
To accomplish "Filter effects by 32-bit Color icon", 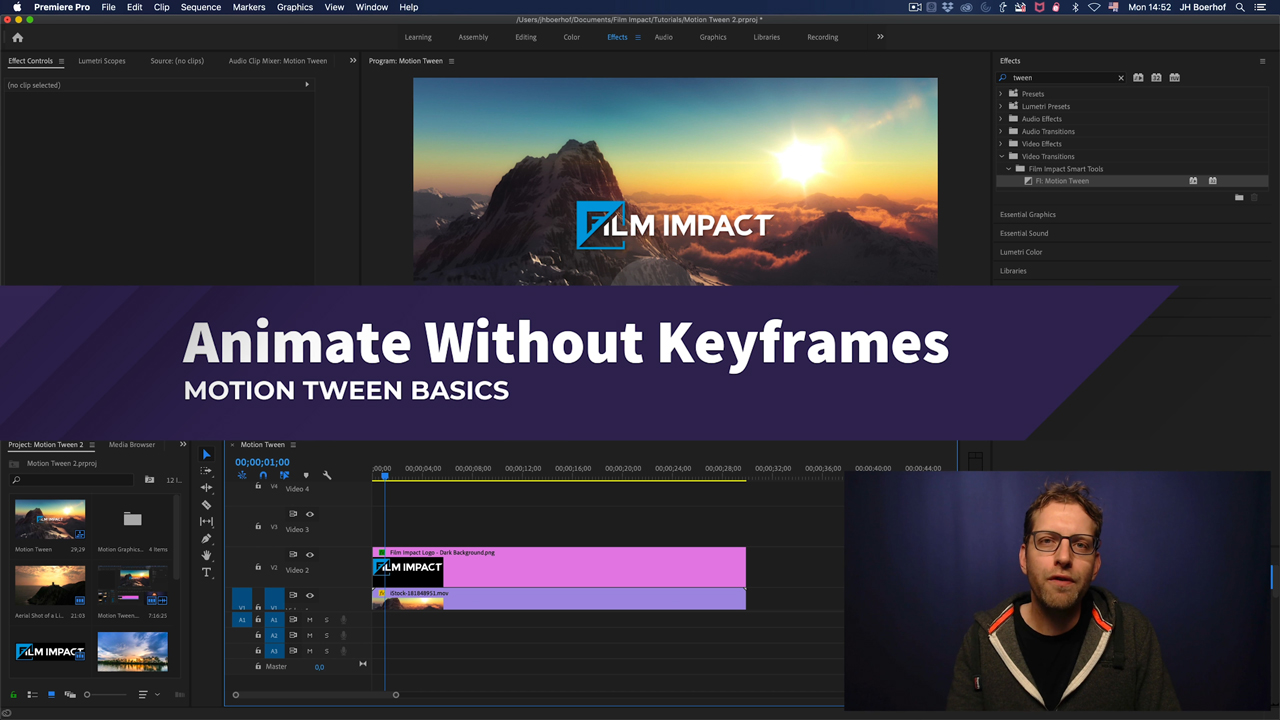I will click(x=1156, y=77).
